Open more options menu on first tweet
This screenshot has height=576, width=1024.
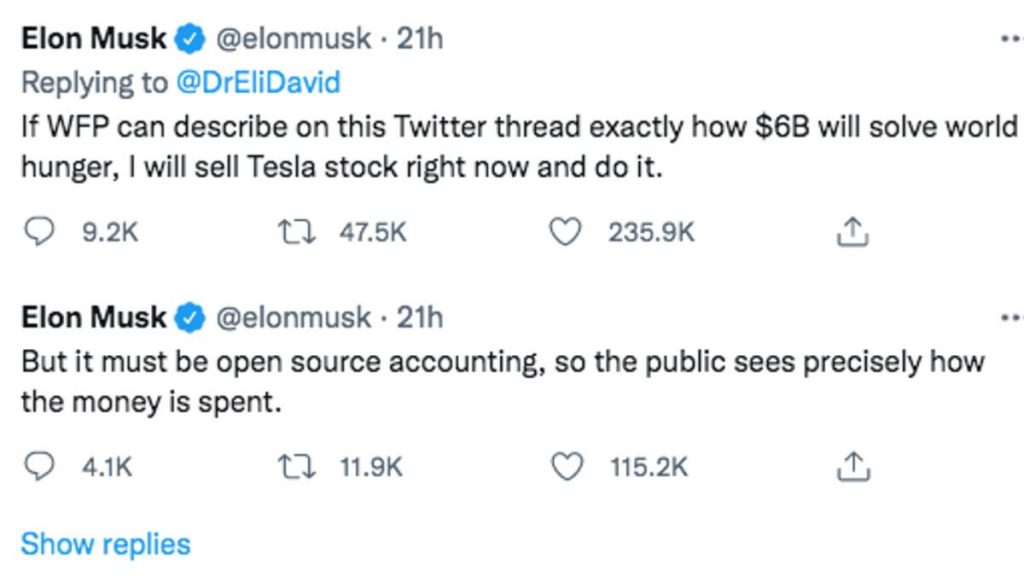coord(1010,40)
